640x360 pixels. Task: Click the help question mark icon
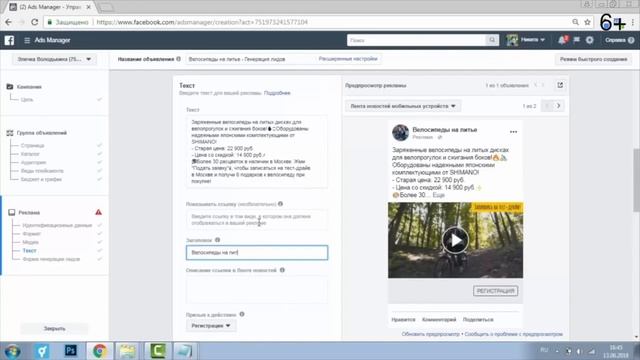pos(631,40)
